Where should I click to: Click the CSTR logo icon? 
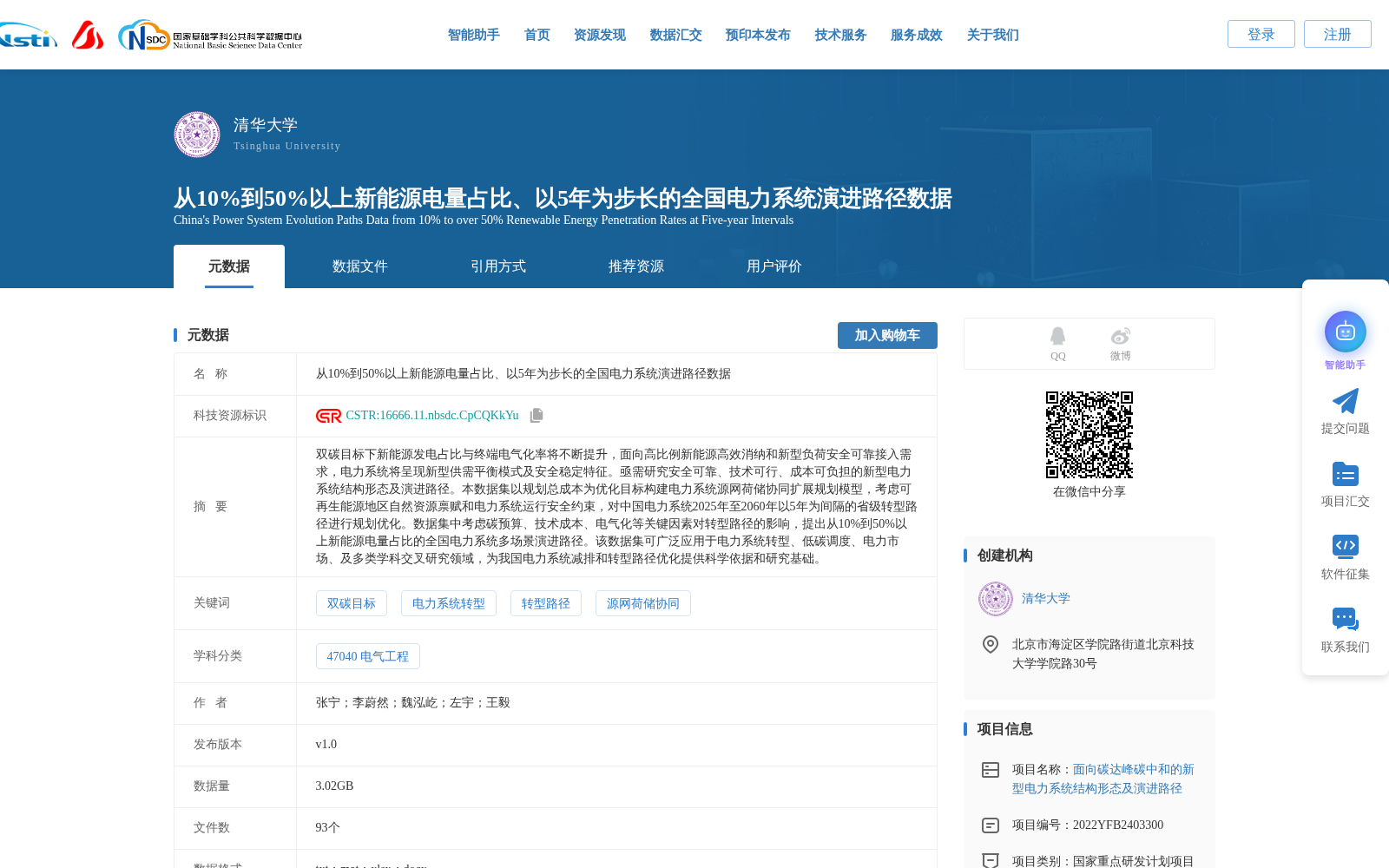click(x=329, y=416)
